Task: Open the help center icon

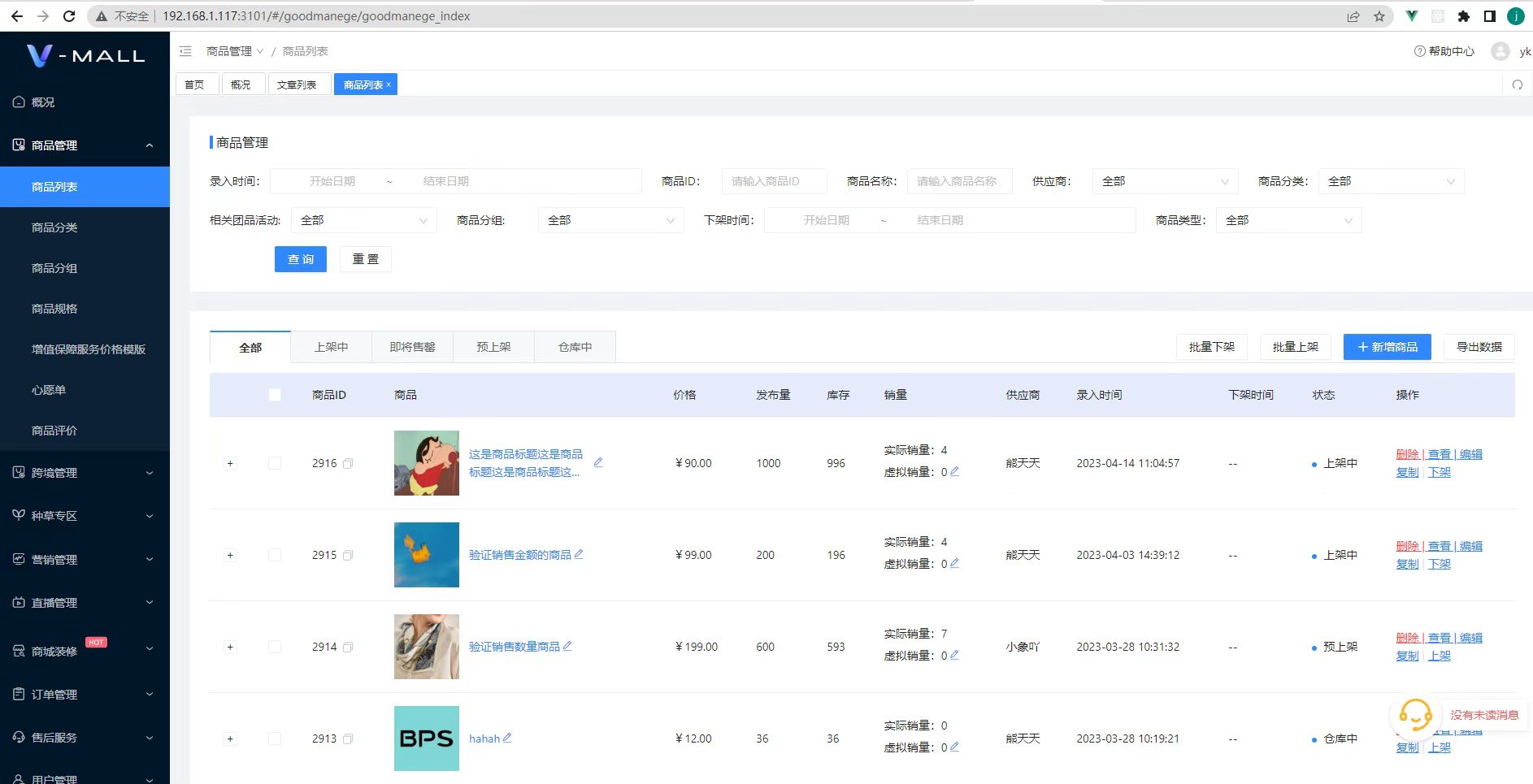Action: click(x=1420, y=51)
